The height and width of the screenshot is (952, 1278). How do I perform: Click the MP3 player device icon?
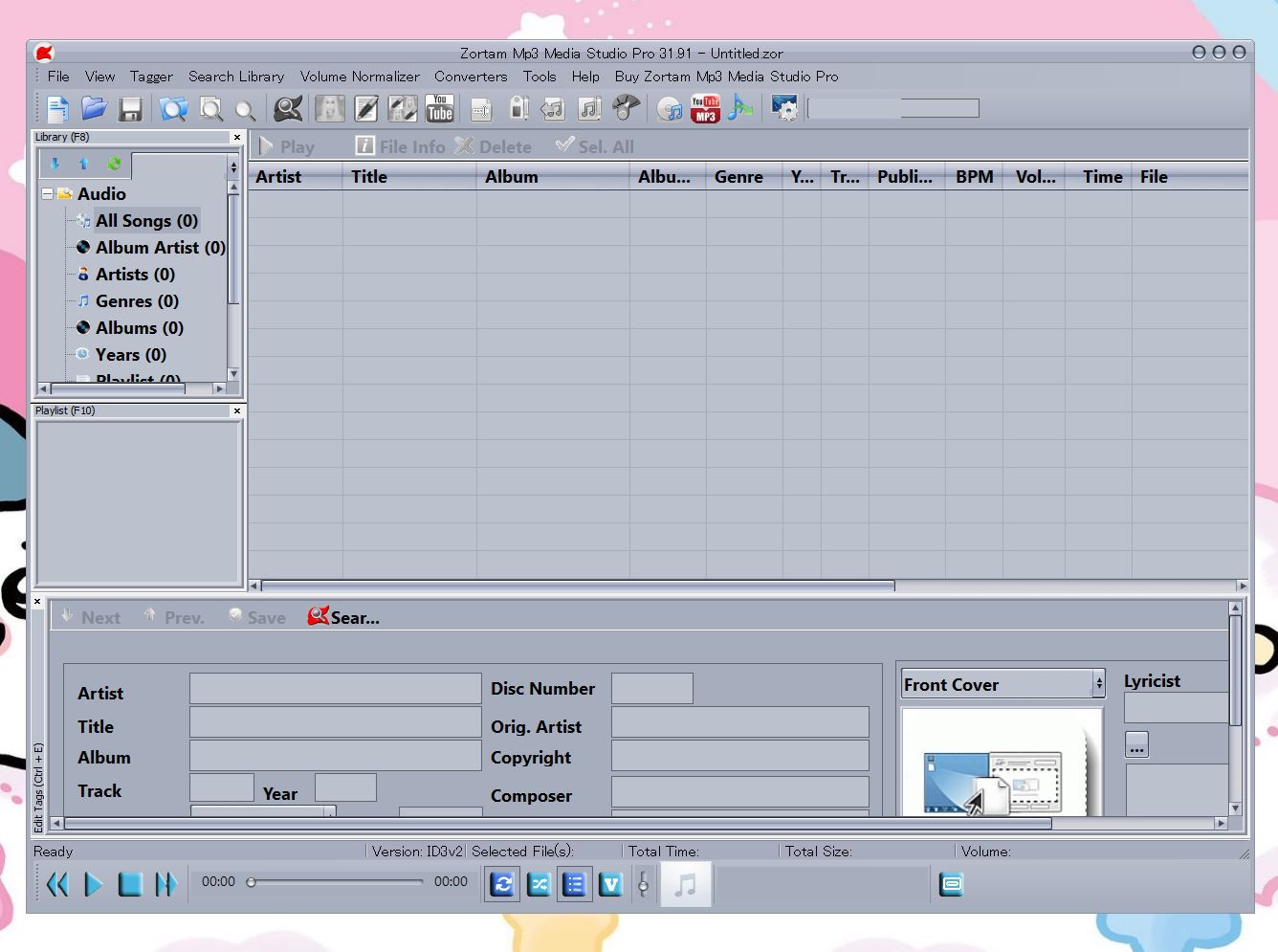pos(518,108)
